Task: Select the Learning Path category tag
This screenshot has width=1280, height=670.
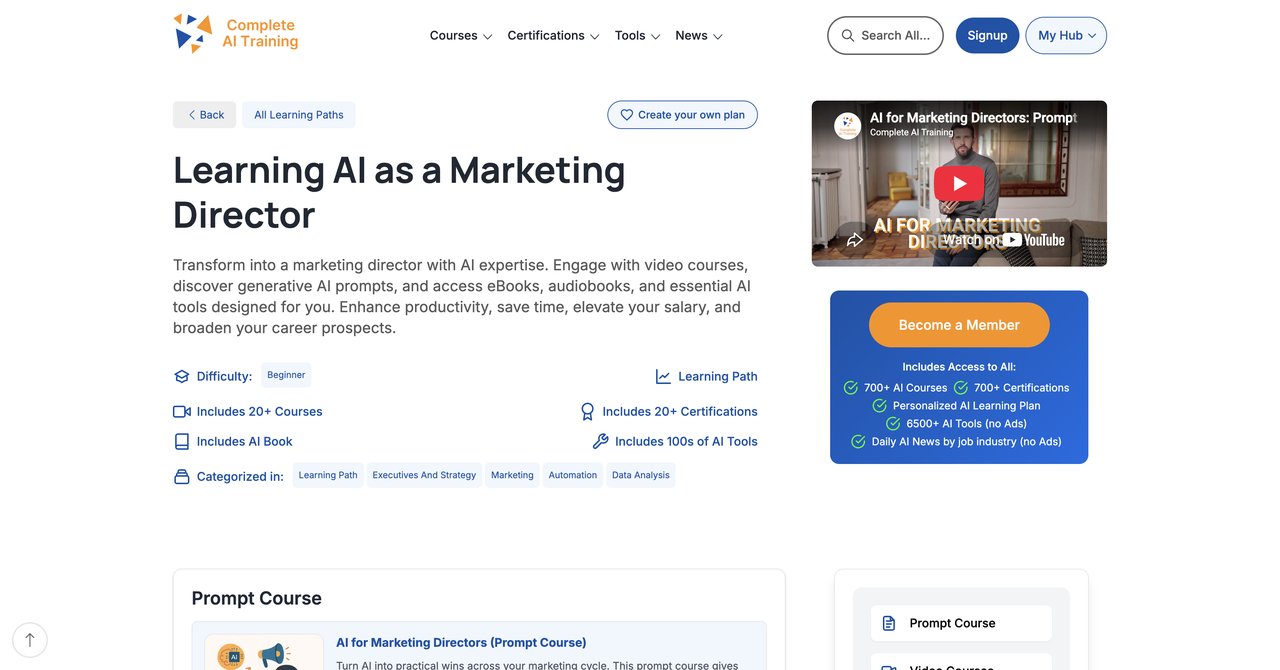Action: pyautogui.click(x=328, y=475)
